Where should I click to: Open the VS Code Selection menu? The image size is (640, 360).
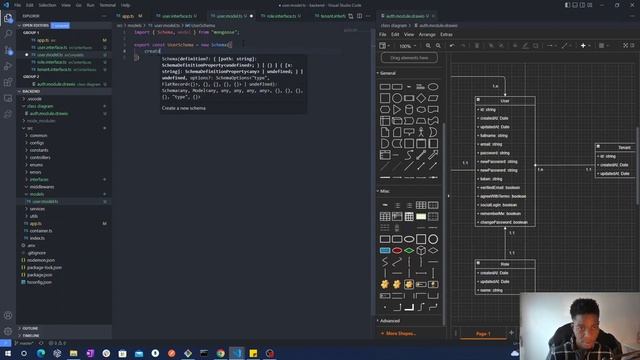click(47, 5)
